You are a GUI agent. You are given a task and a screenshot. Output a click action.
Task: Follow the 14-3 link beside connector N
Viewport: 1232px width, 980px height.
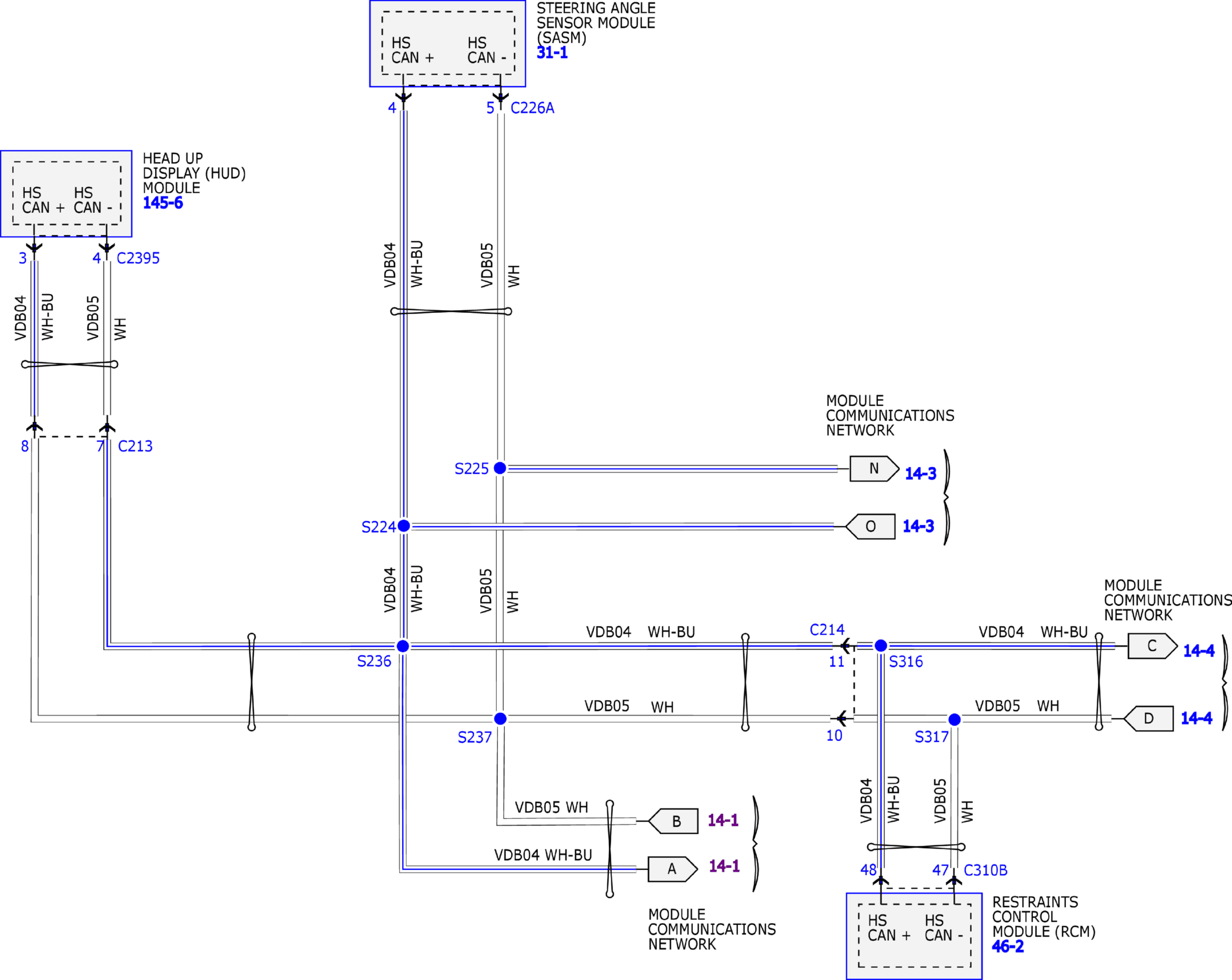point(920,474)
